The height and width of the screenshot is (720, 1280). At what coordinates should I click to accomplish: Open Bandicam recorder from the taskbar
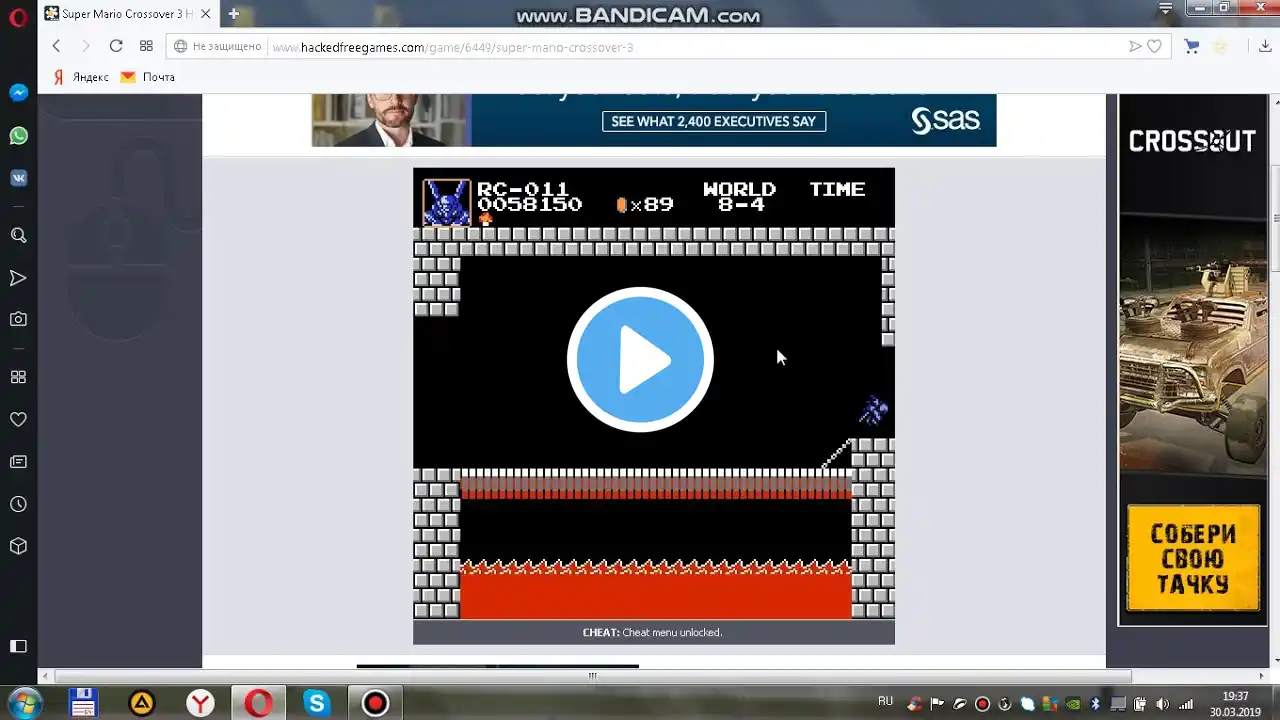[375, 703]
